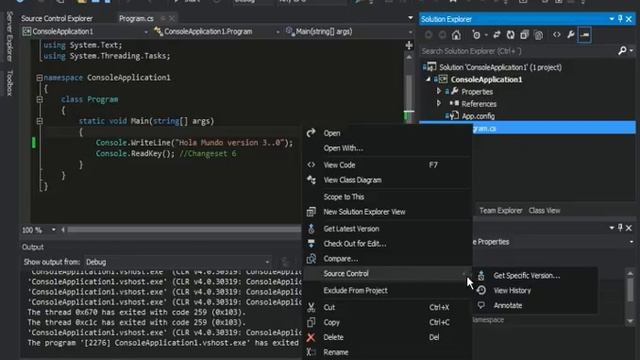The width and height of the screenshot is (640, 360).
Task: Click the search magnifier icon in Solution Explorer
Action: click(x=622, y=51)
